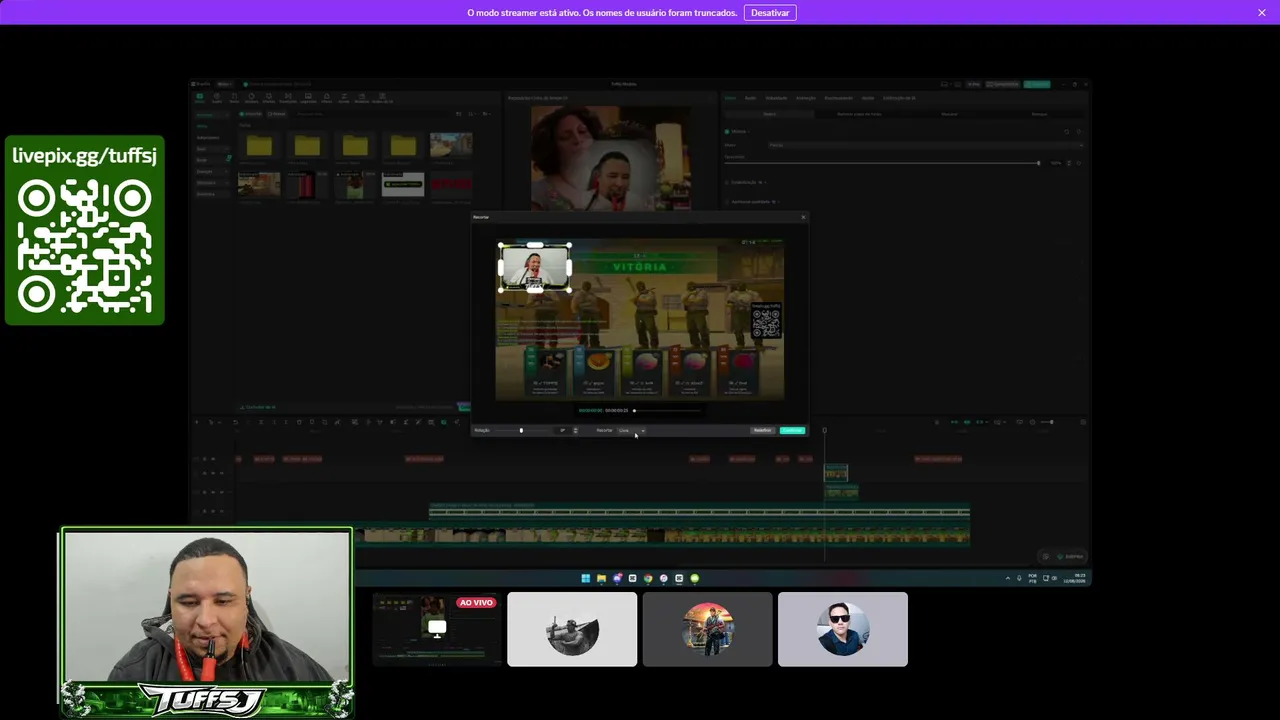This screenshot has height=720, width=1280.
Task: Open File Explorer from the shared taskbar
Action: click(x=601, y=578)
